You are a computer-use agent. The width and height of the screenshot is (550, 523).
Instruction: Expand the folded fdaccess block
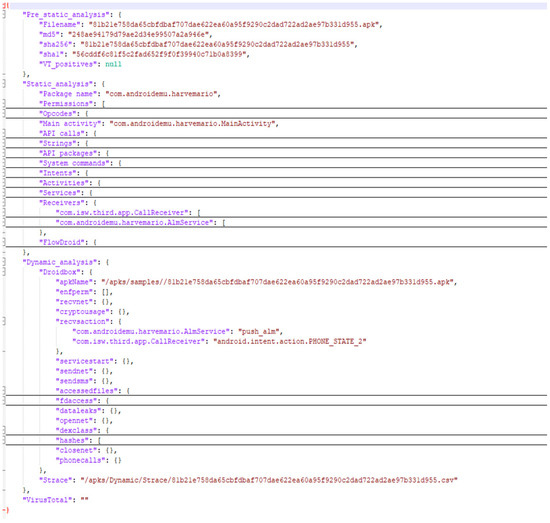click(4, 401)
